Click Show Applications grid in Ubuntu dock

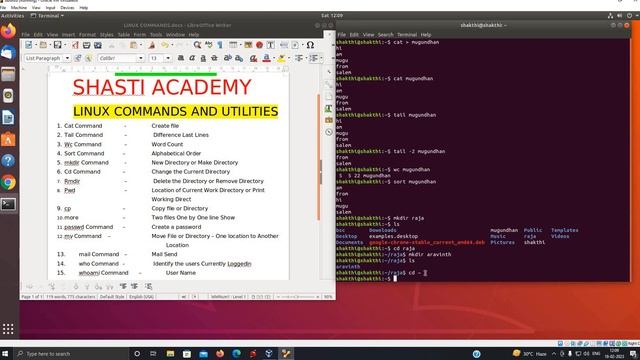[x=8, y=329]
